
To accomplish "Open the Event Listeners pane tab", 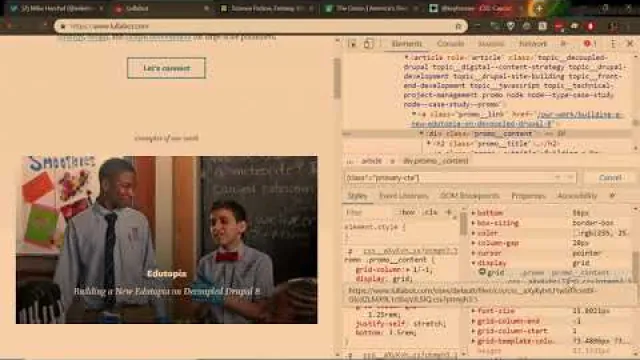I will (404, 196).
